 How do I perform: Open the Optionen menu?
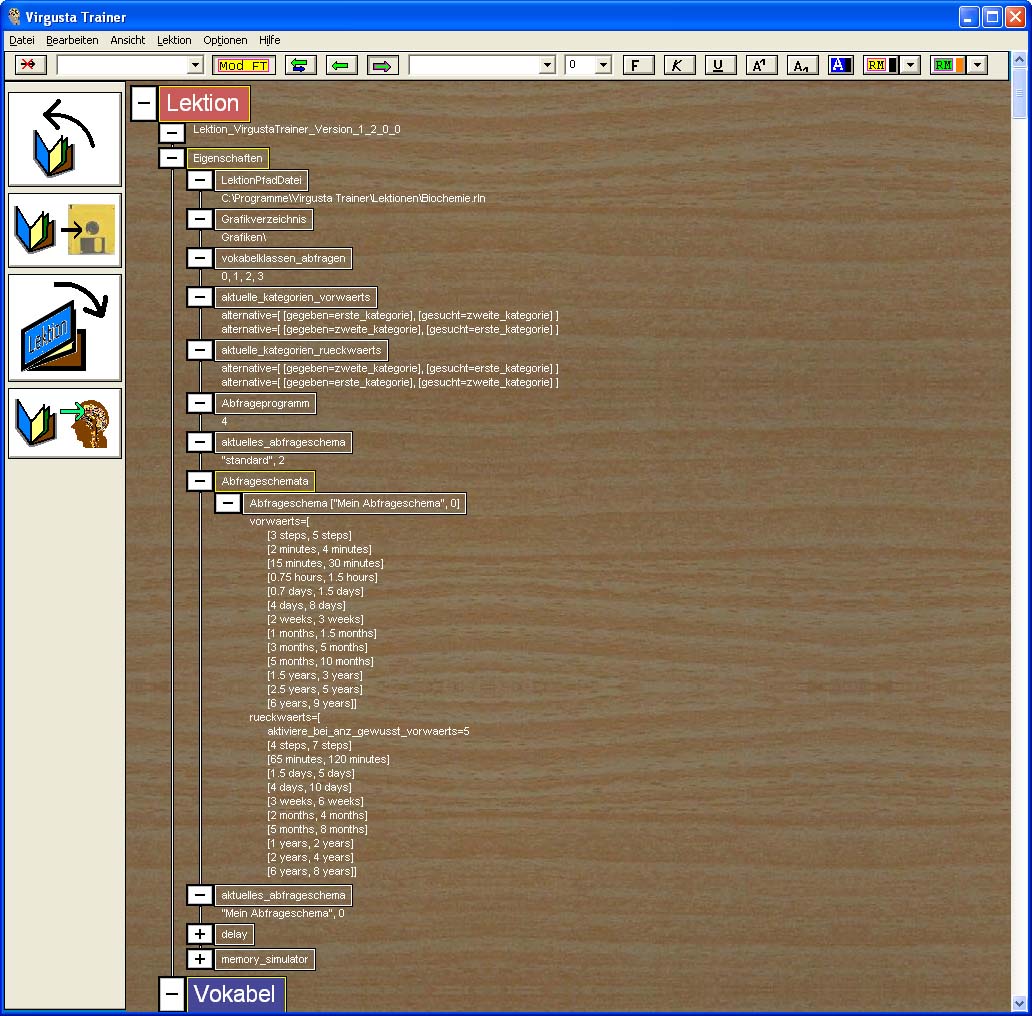tap(225, 40)
